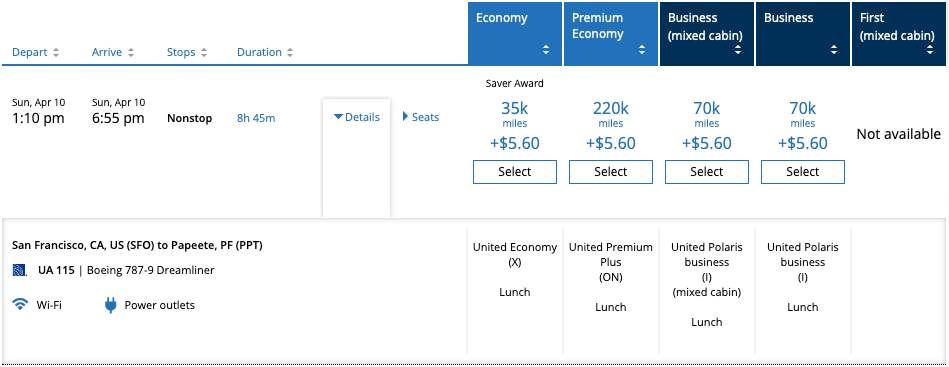Select the 70k Business mixed cabin fare
The image size is (949, 367).
pyautogui.click(x=706, y=172)
